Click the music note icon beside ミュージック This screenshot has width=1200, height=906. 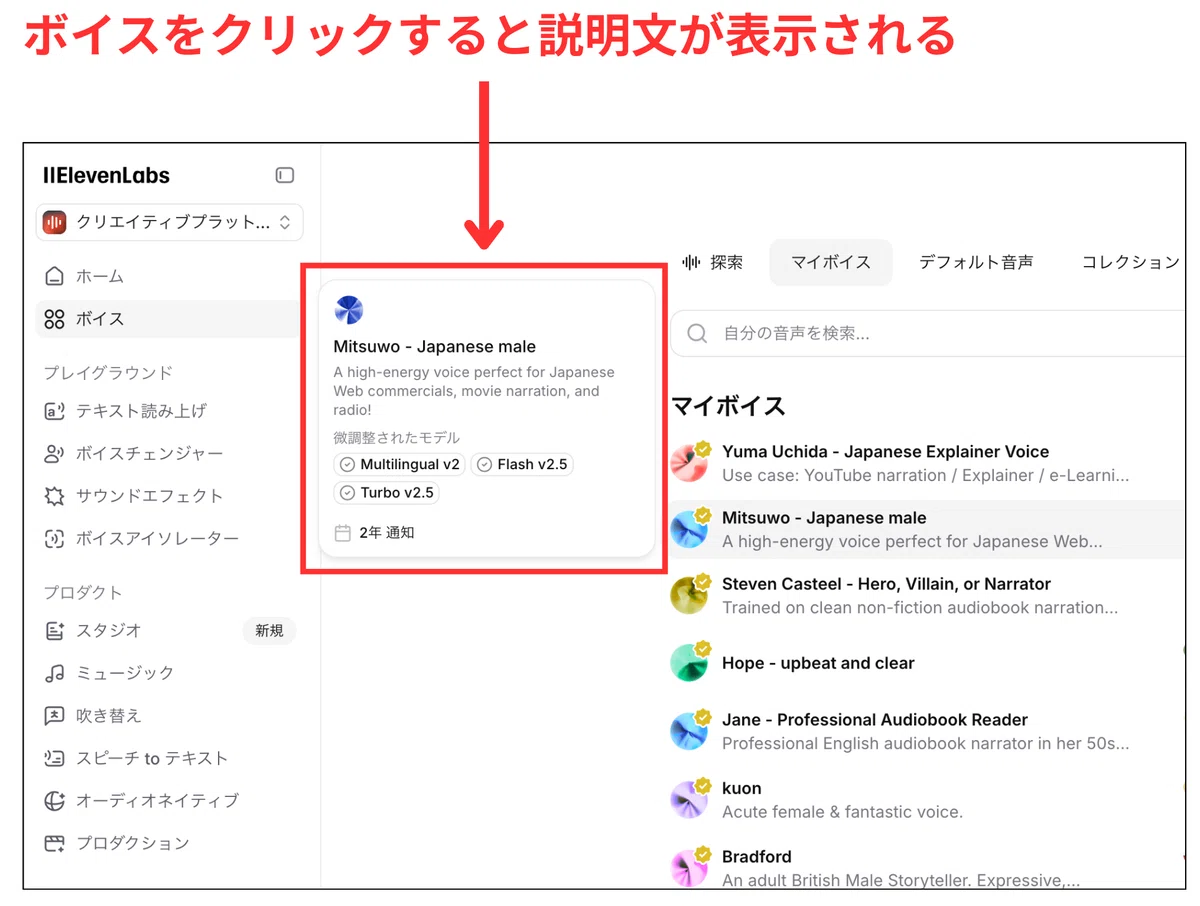[54, 673]
